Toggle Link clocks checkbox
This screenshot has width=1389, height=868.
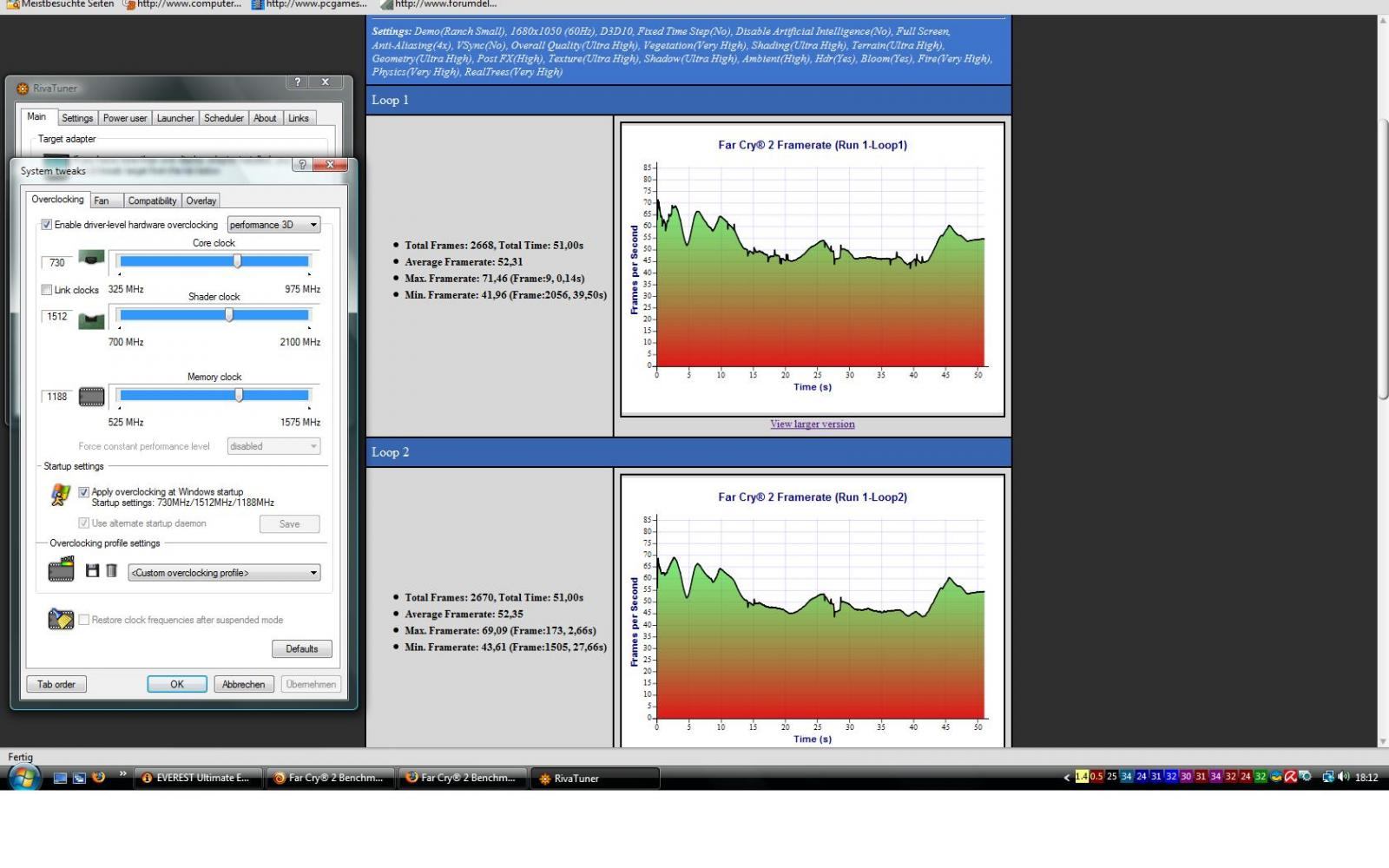[x=47, y=289]
